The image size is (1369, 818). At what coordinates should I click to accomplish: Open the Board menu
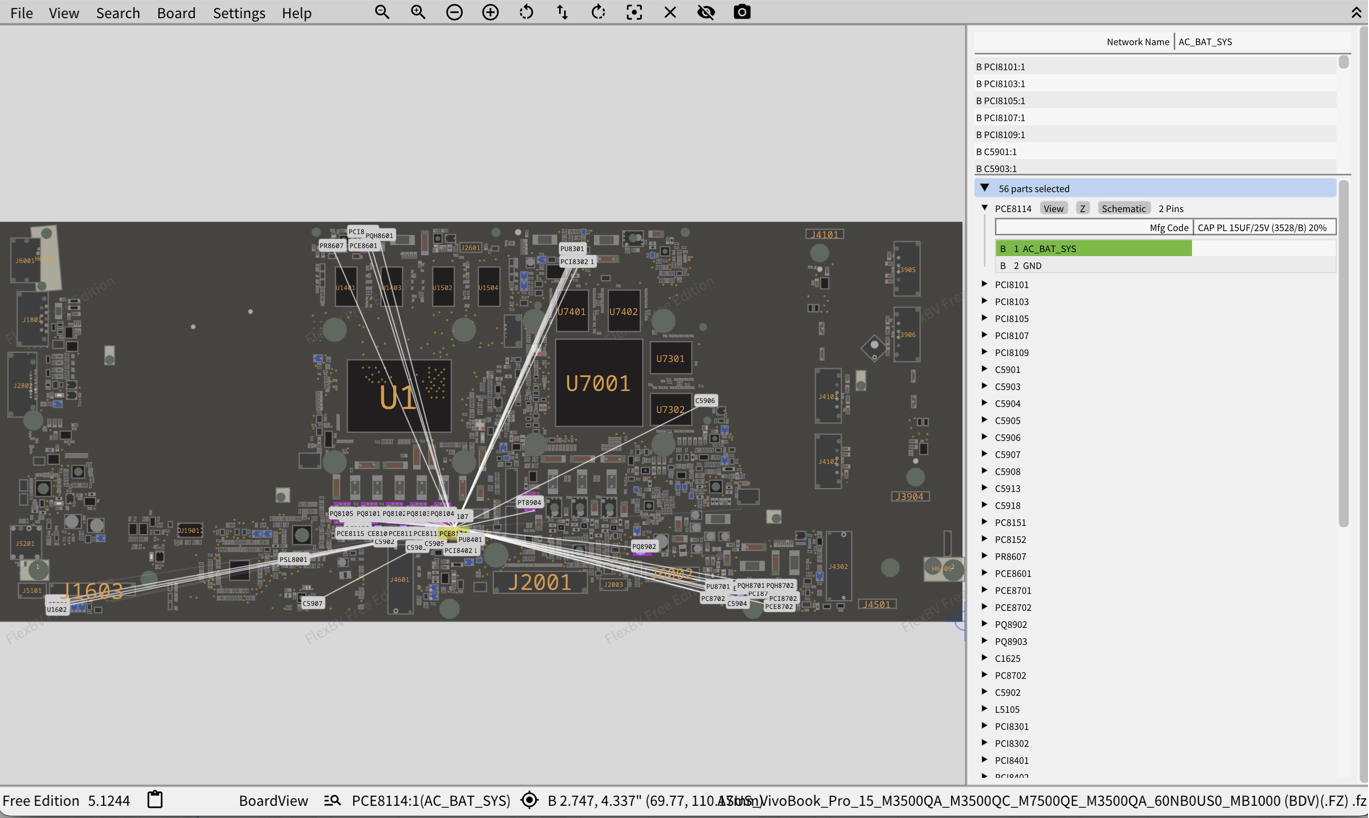click(176, 13)
